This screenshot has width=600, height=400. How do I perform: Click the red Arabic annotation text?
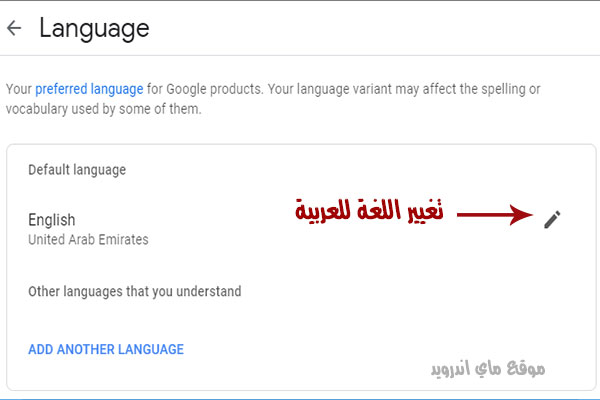(x=369, y=210)
